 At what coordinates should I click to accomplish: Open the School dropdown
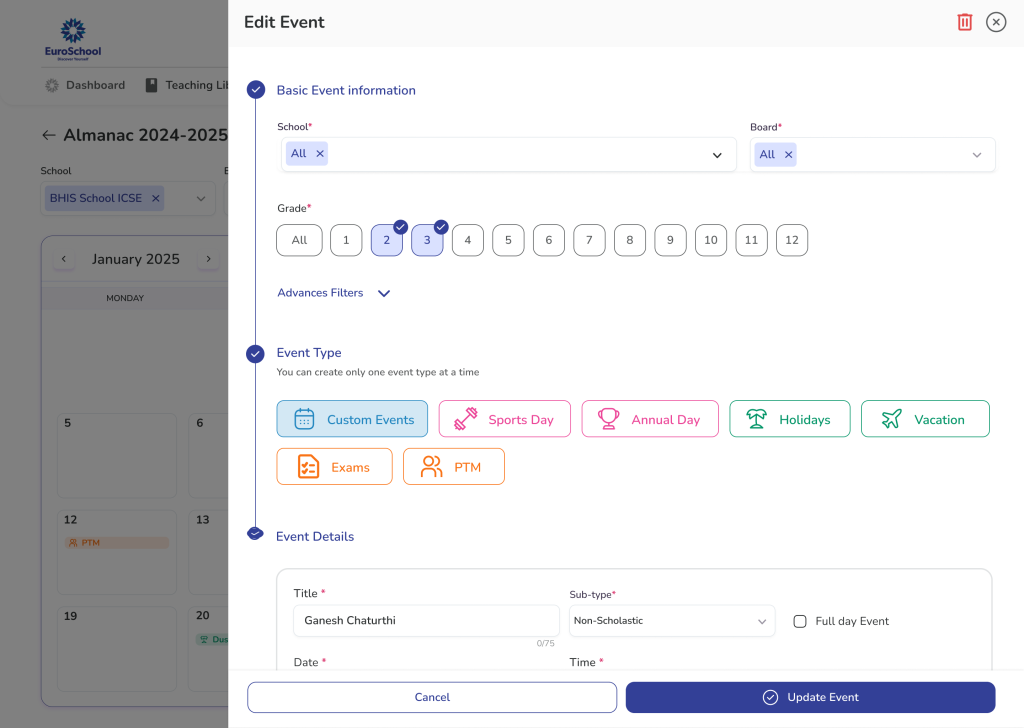(716, 155)
